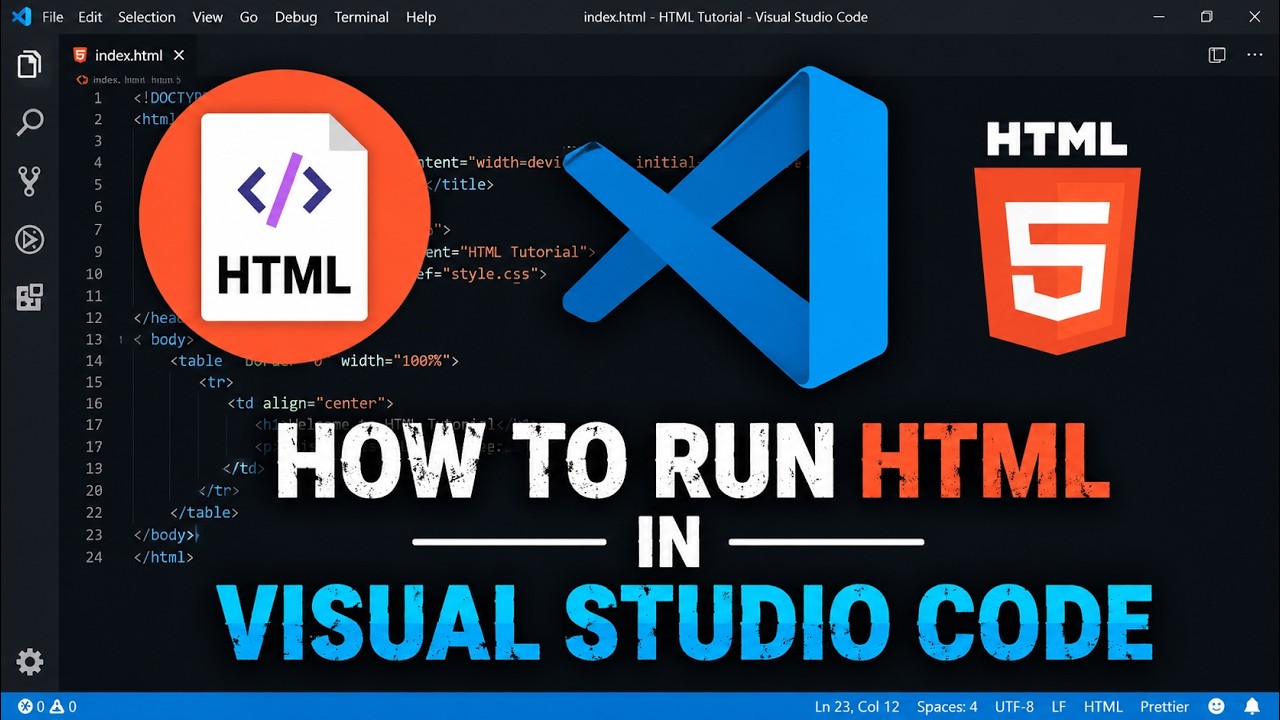The width and height of the screenshot is (1280, 720).
Task: Open the feedback smiley in status bar
Action: coord(1216,707)
